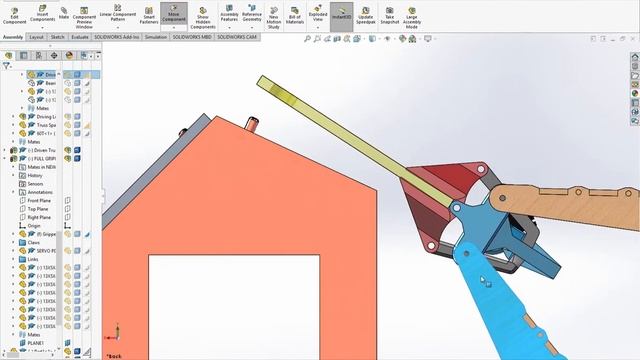
Task: Click the Edit Component tool
Action: 14,16
